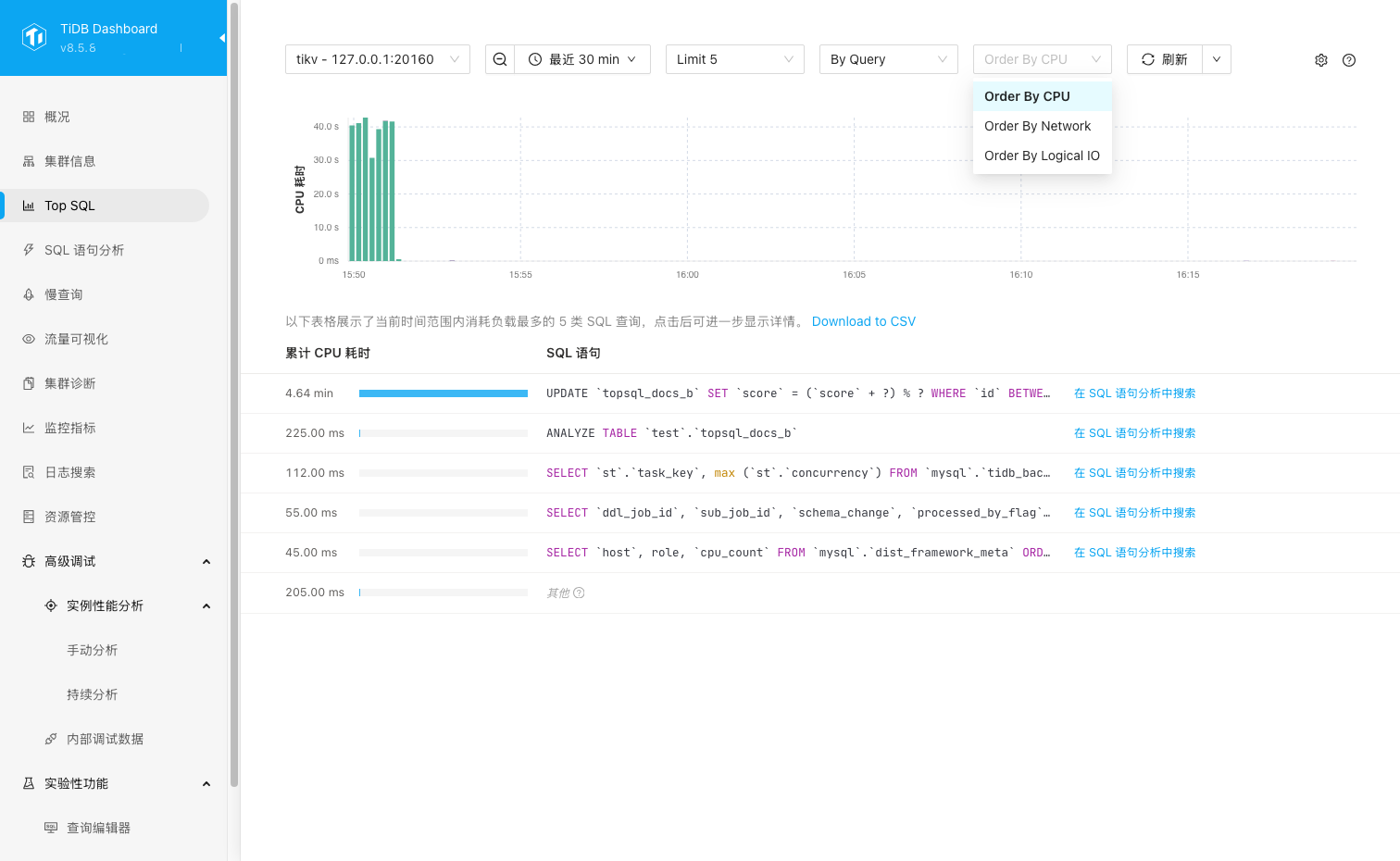The width and height of the screenshot is (1400, 861).
Task: Select Order By Network option
Action: tap(1037, 126)
